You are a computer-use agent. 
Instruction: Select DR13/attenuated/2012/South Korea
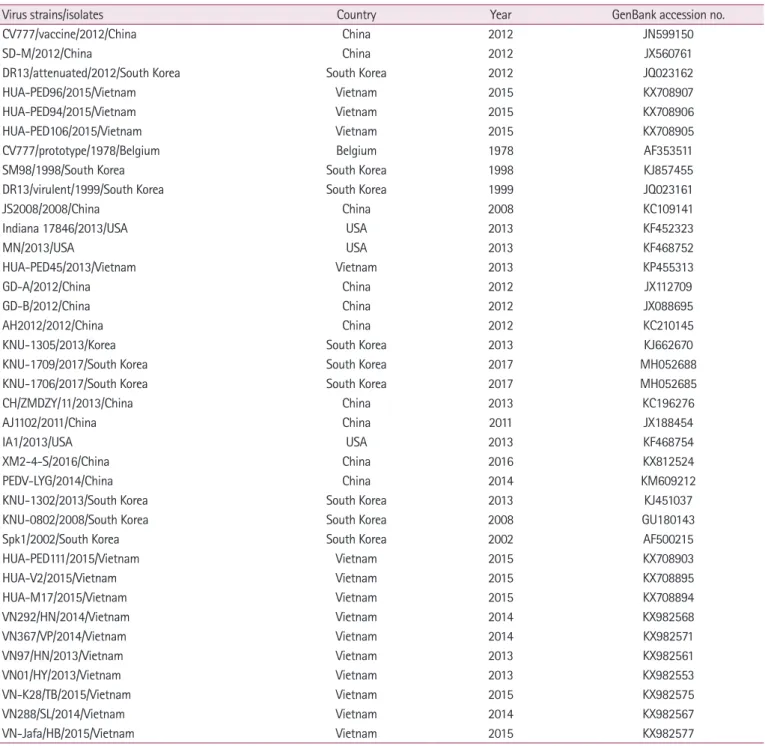tap(91, 73)
